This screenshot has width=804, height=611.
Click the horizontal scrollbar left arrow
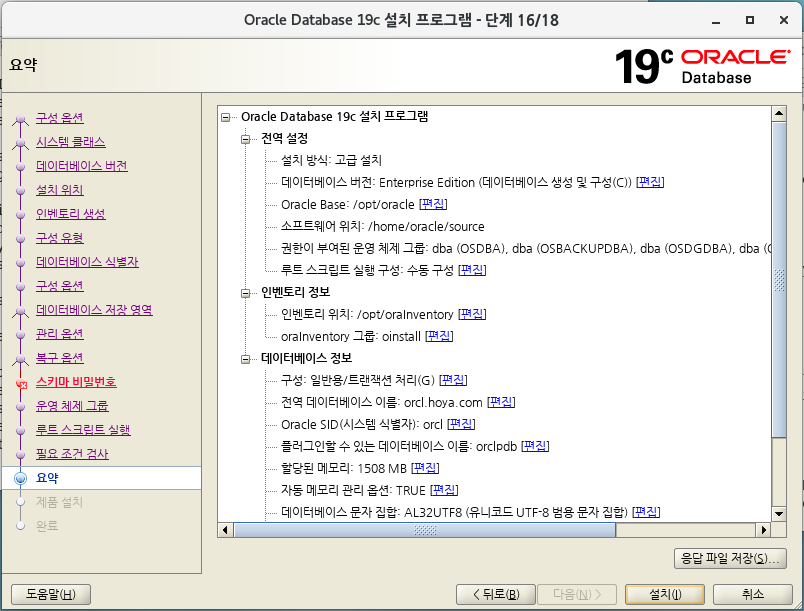[x=225, y=530]
